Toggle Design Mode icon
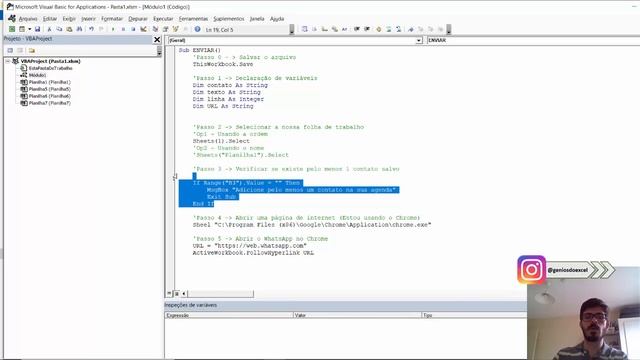Image resolution: width=640 pixels, height=360 pixels. tap(143, 29)
